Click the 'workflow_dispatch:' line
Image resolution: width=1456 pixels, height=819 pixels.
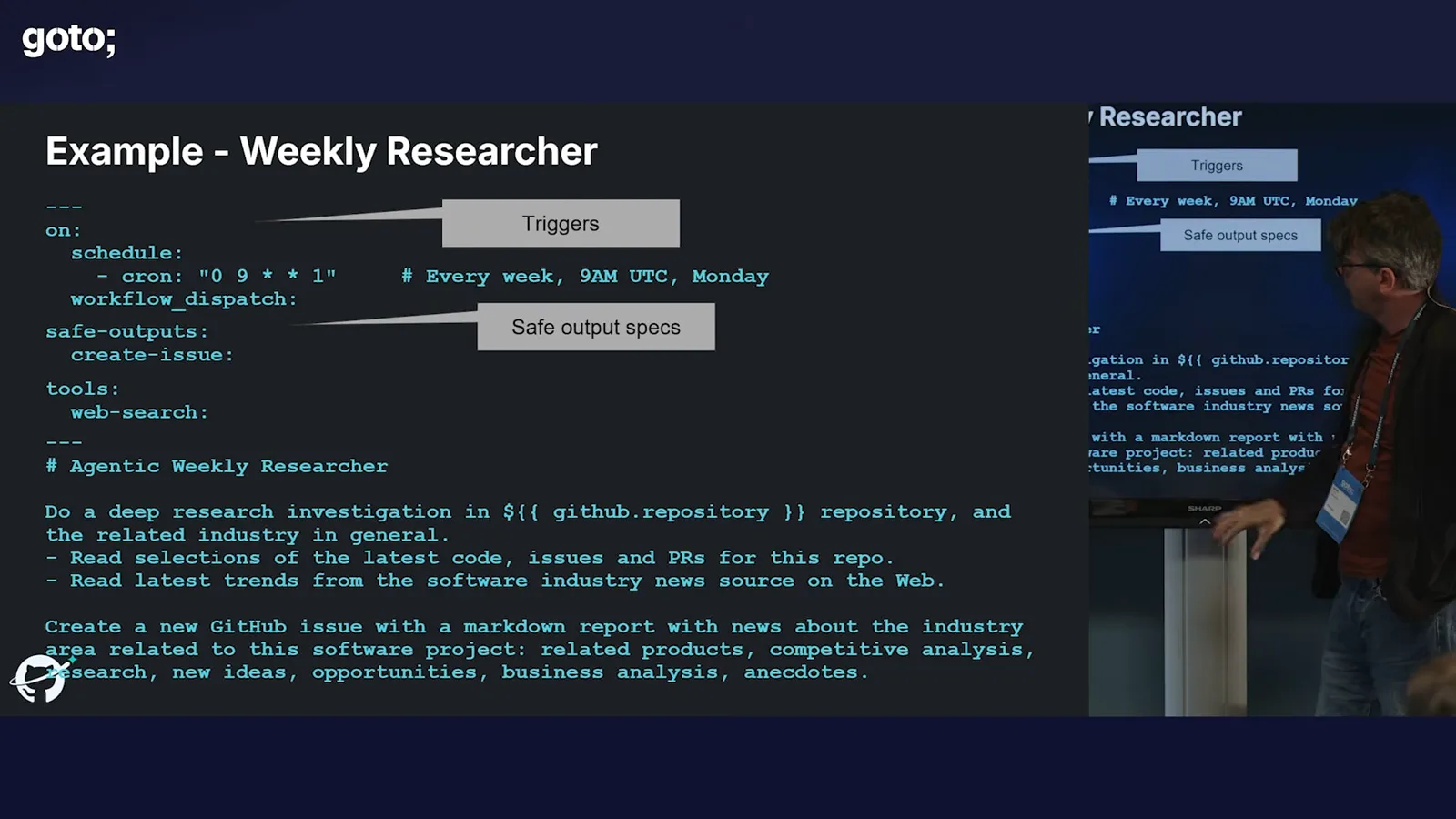click(184, 299)
